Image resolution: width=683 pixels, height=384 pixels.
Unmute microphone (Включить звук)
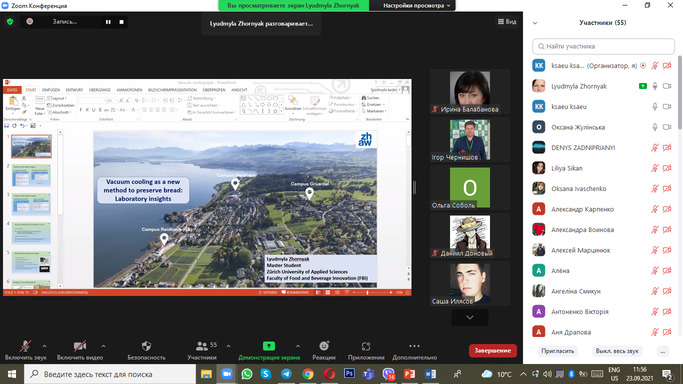(x=25, y=346)
